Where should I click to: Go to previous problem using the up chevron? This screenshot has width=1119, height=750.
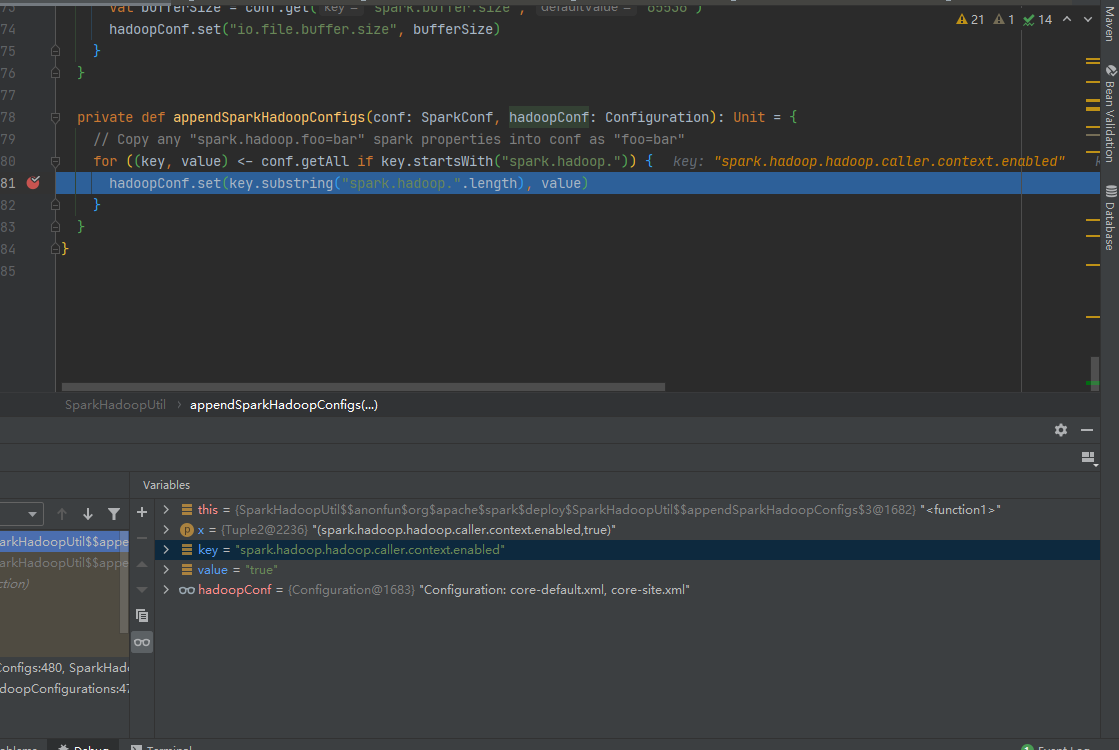pyautogui.click(x=1066, y=18)
